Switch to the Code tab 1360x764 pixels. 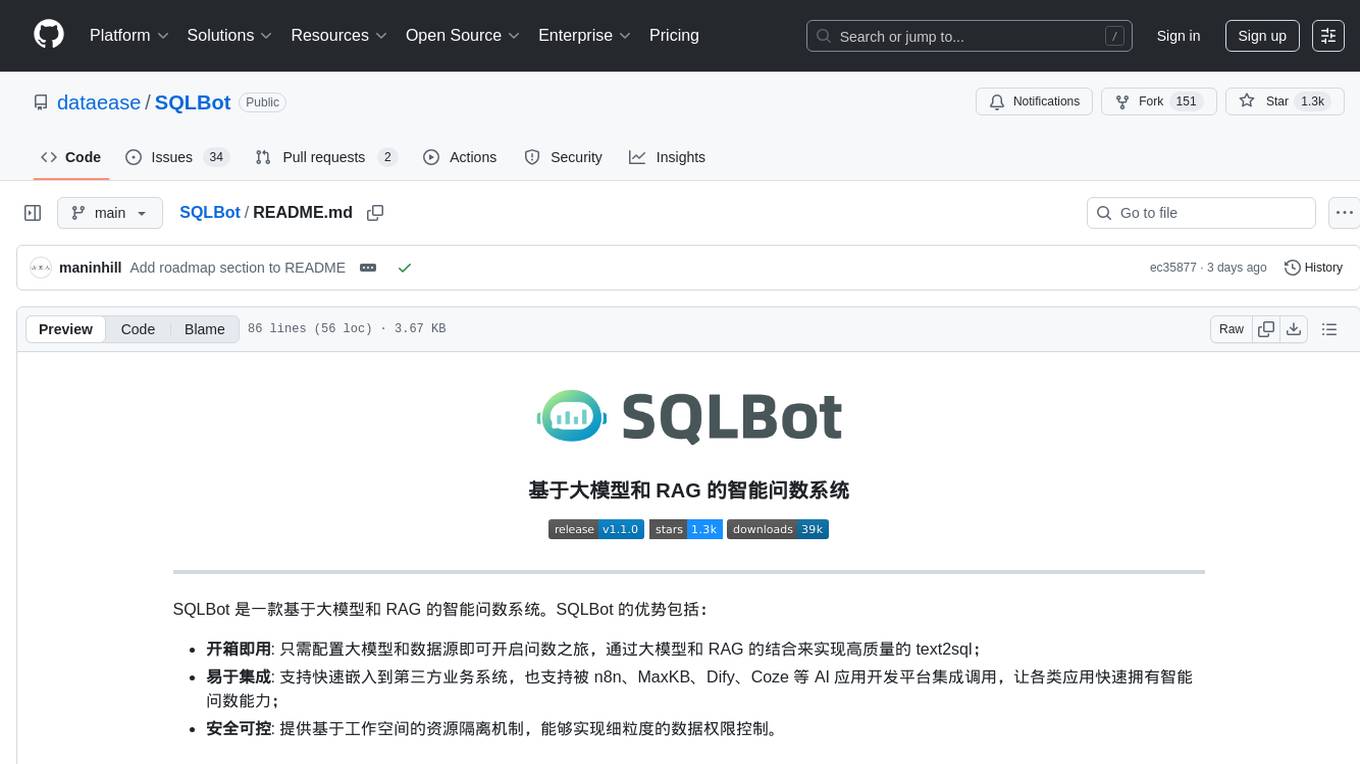pyautogui.click(x=71, y=157)
